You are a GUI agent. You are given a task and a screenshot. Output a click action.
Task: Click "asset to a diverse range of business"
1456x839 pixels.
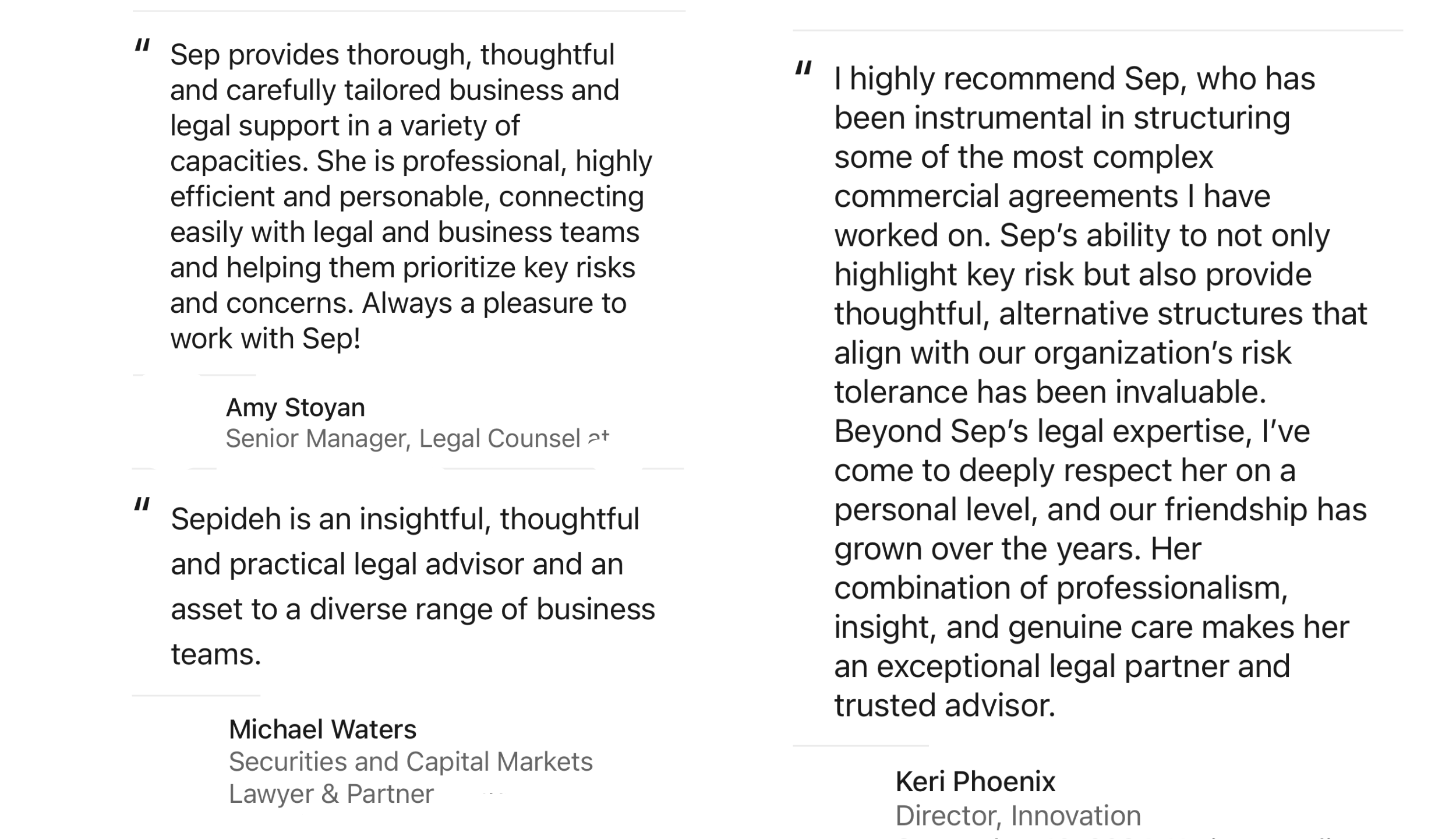coord(413,609)
